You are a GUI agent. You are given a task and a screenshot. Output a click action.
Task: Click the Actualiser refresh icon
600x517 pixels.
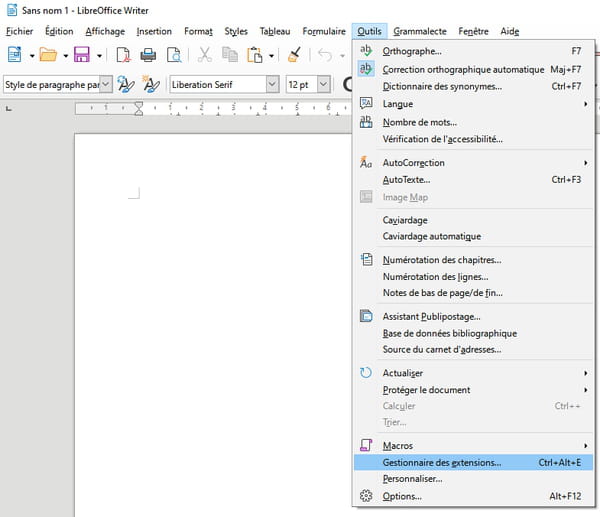coord(366,372)
